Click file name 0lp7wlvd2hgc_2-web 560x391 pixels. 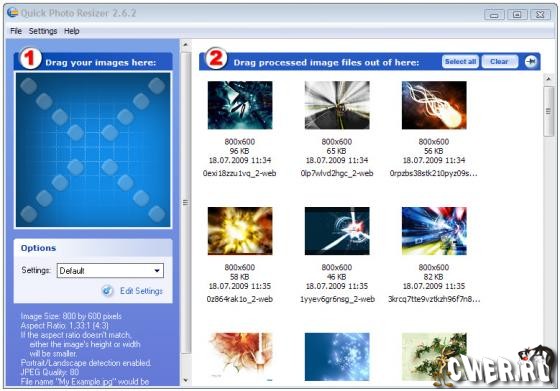coord(337,174)
